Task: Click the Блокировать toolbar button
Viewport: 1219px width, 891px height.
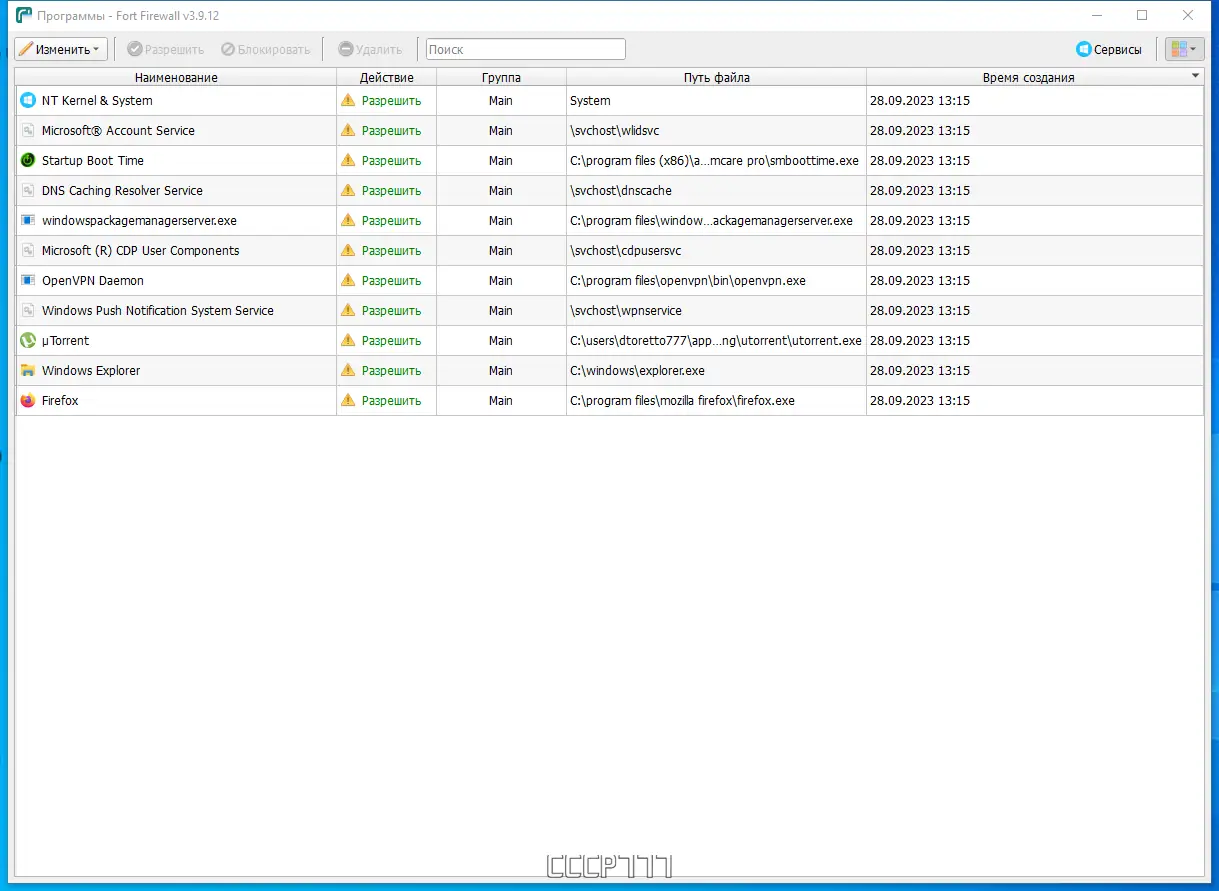Action: (x=266, y=49)
